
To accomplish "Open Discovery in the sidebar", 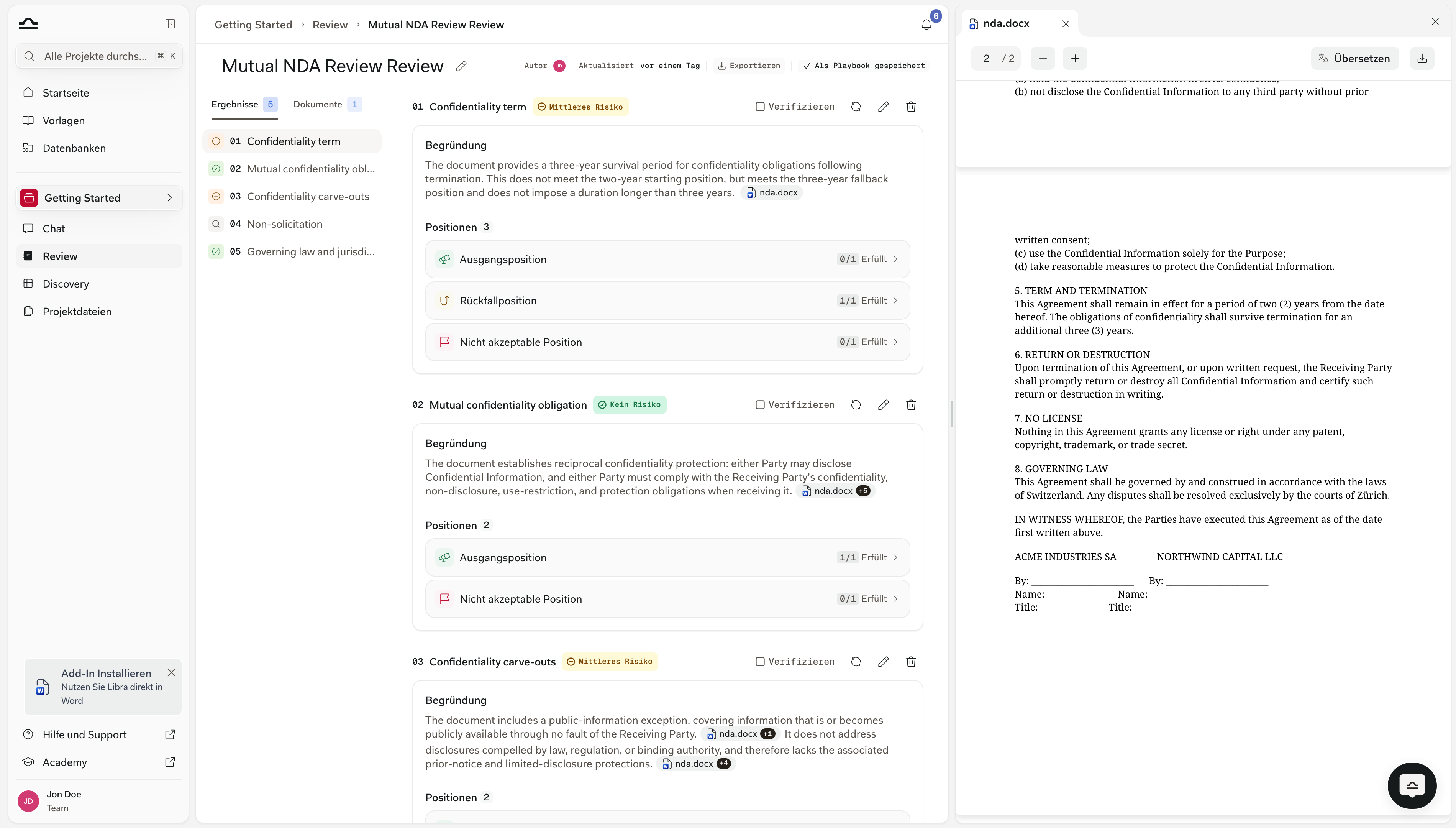I will 100,284.
